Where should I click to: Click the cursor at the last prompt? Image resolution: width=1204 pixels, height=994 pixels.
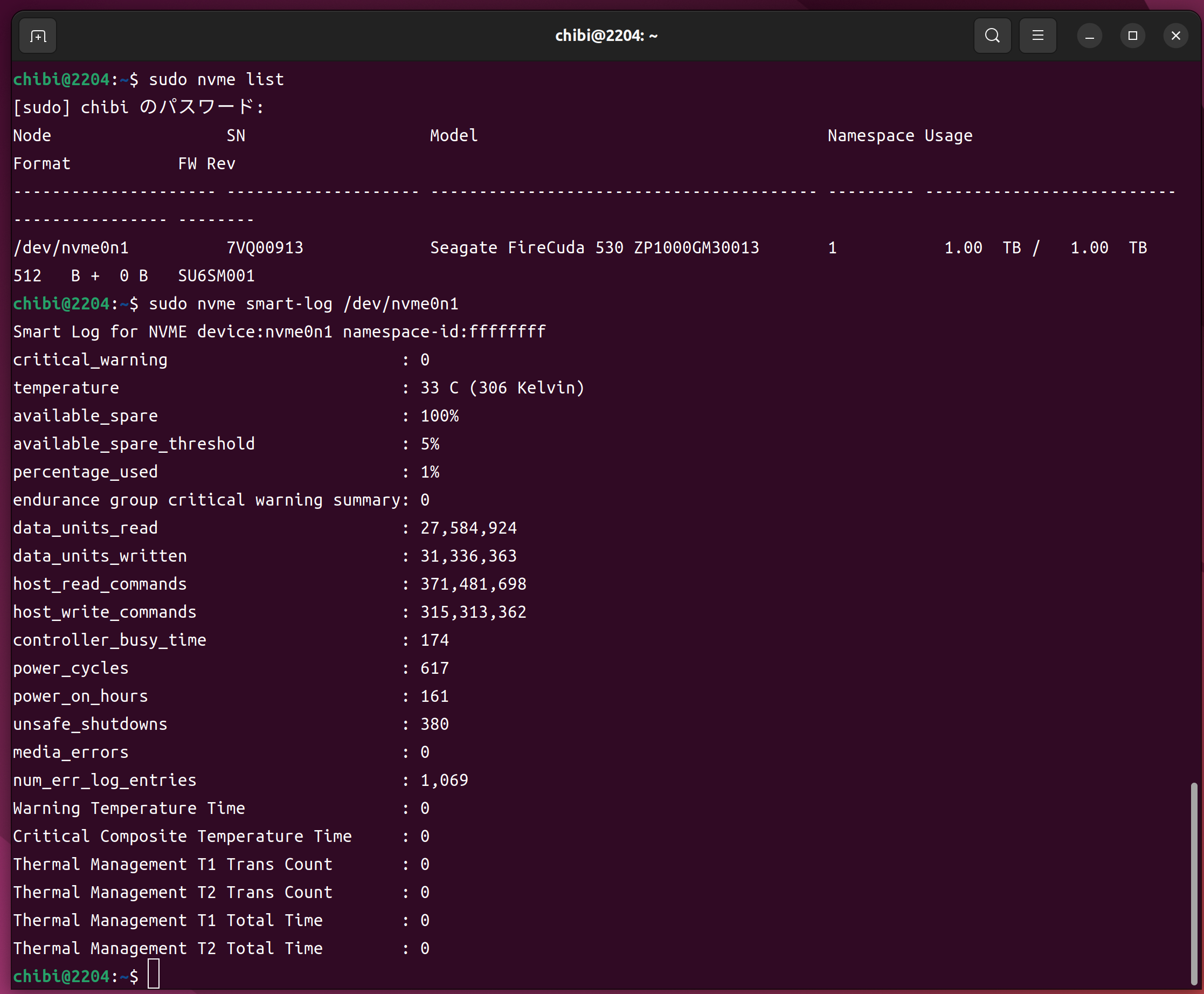[154, 975]
